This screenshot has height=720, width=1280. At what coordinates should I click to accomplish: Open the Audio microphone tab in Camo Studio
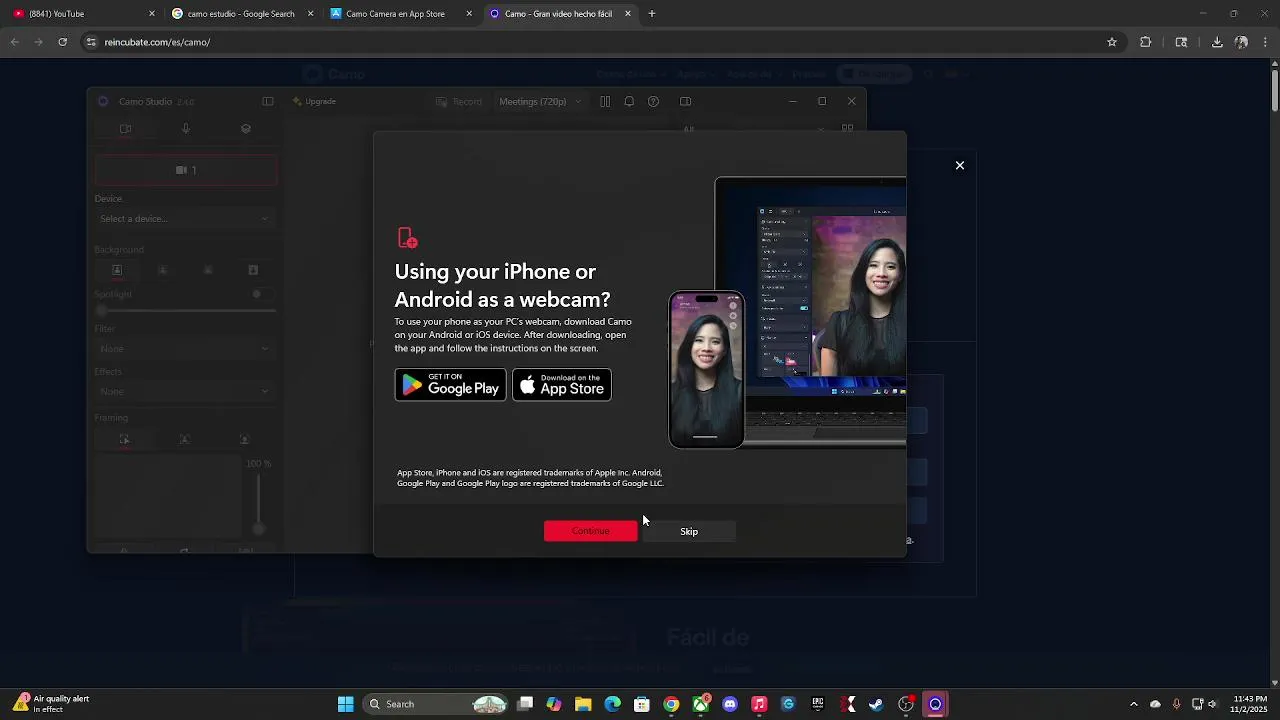tap(185, 129)
